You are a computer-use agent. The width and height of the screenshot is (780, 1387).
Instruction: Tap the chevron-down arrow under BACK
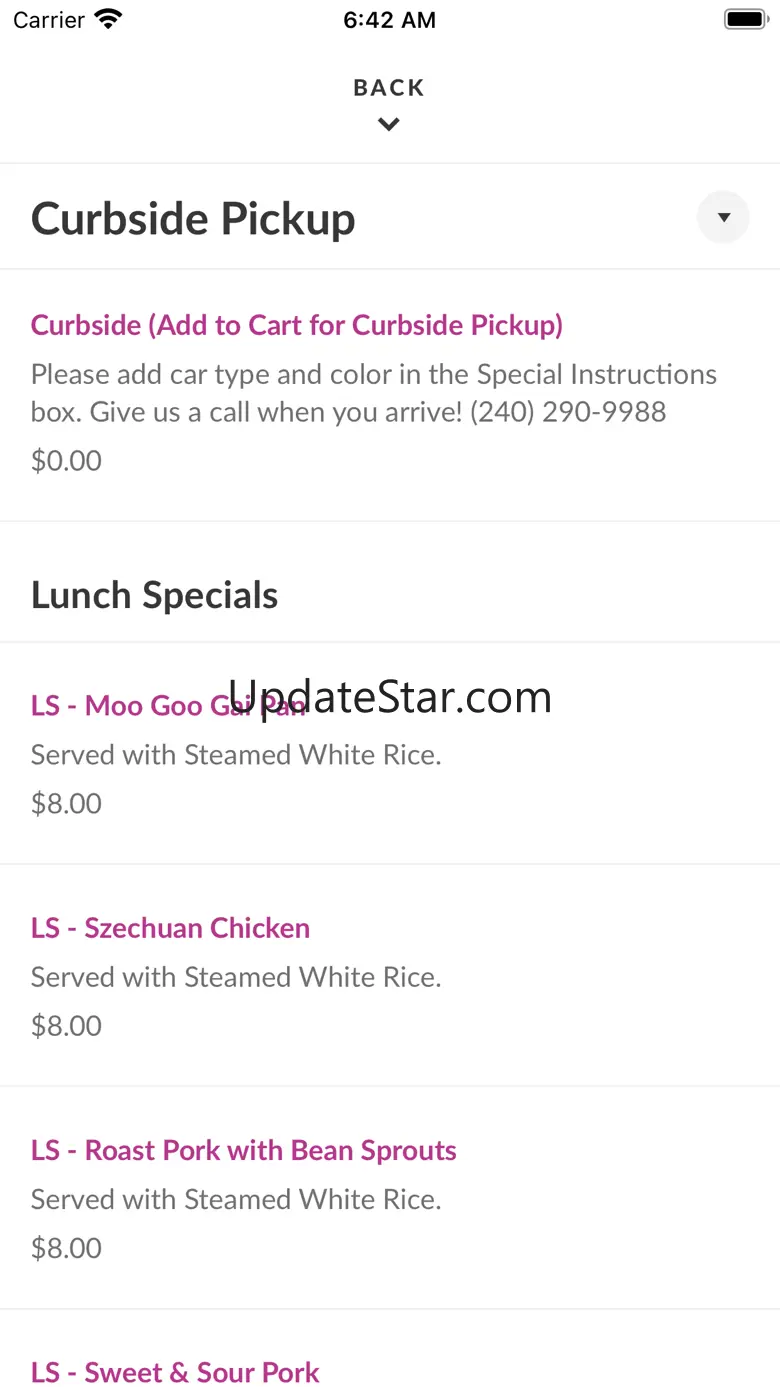[389, 125]
